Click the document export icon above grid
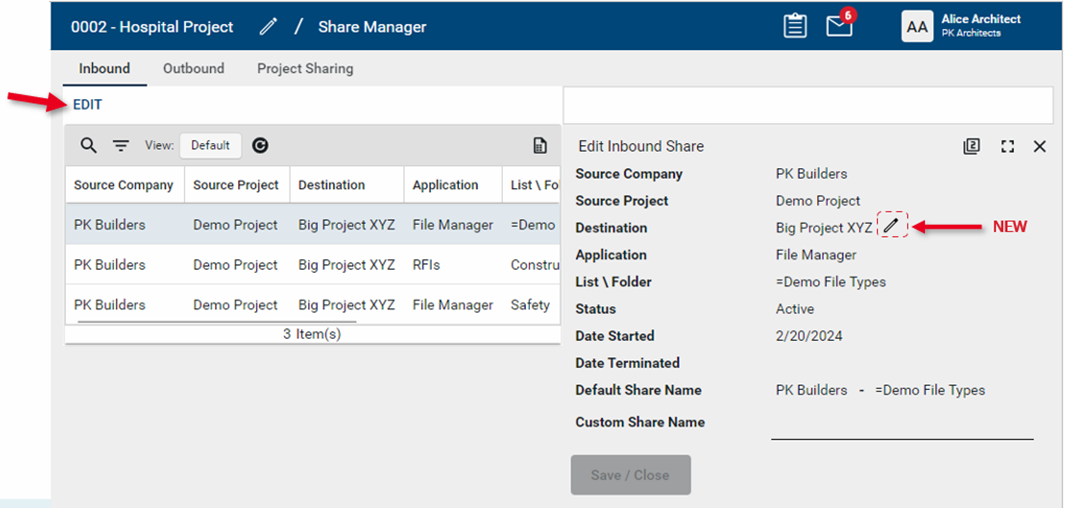Screen dimensions: 1065x508 (x=540, y=146)
